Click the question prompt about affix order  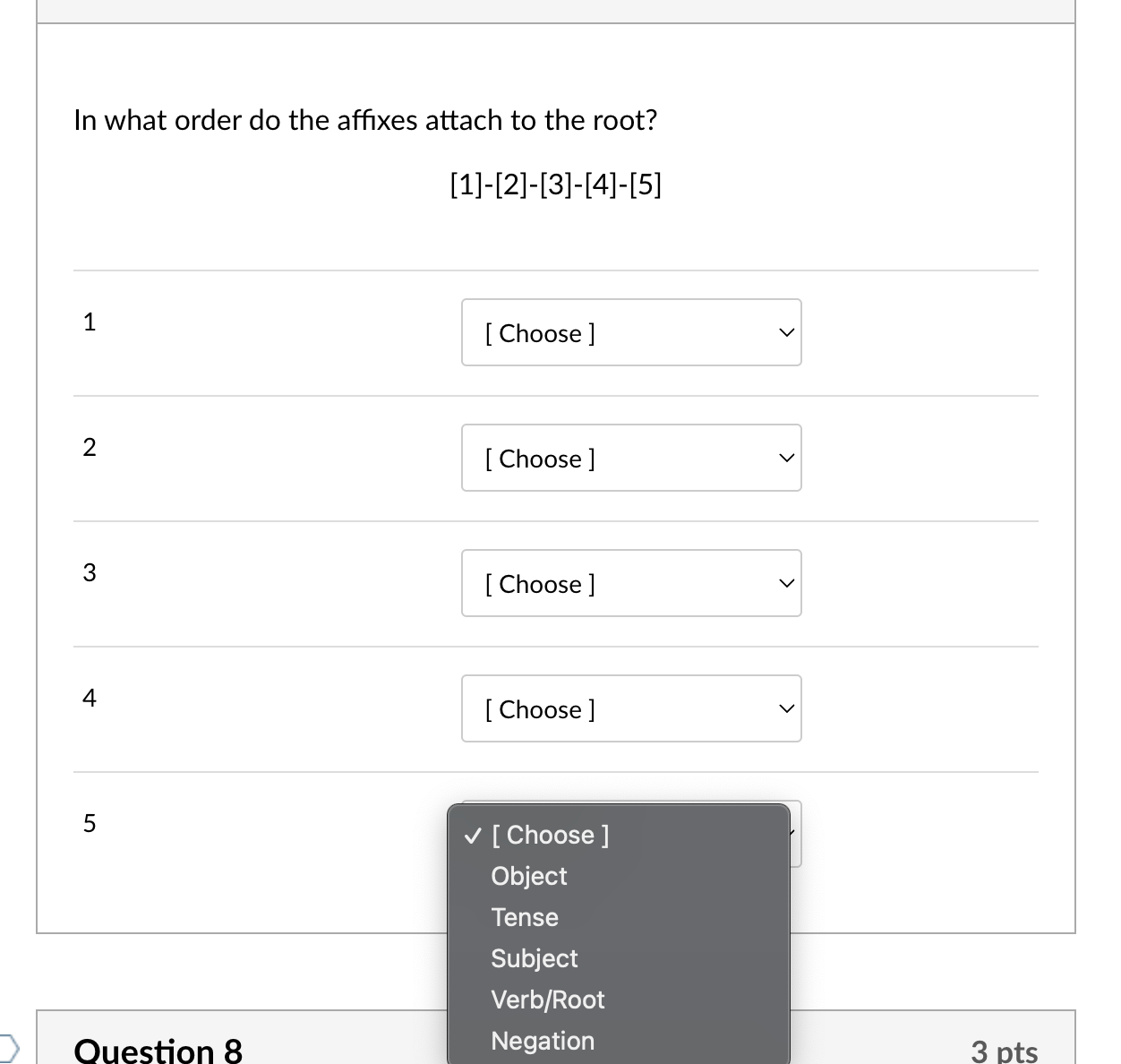[365, 120]
